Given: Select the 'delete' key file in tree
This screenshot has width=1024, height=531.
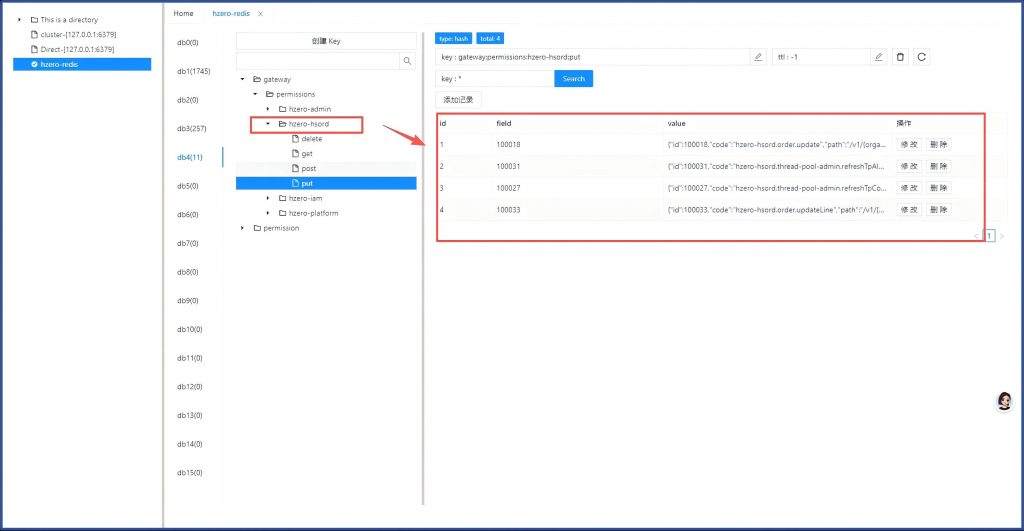Looking at the screenshot, I should click(311, 139).
